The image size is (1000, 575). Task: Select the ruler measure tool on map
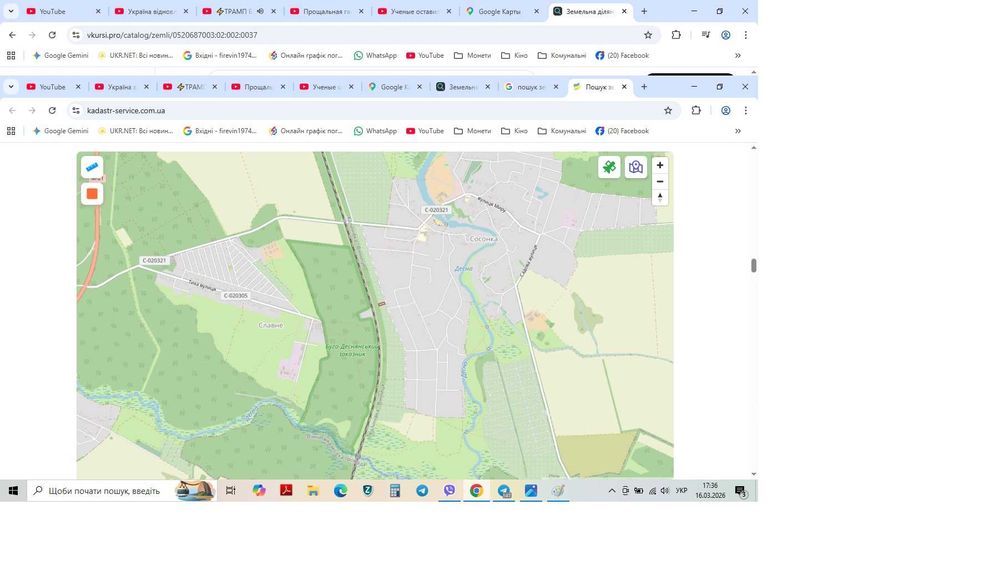point(92,167)
